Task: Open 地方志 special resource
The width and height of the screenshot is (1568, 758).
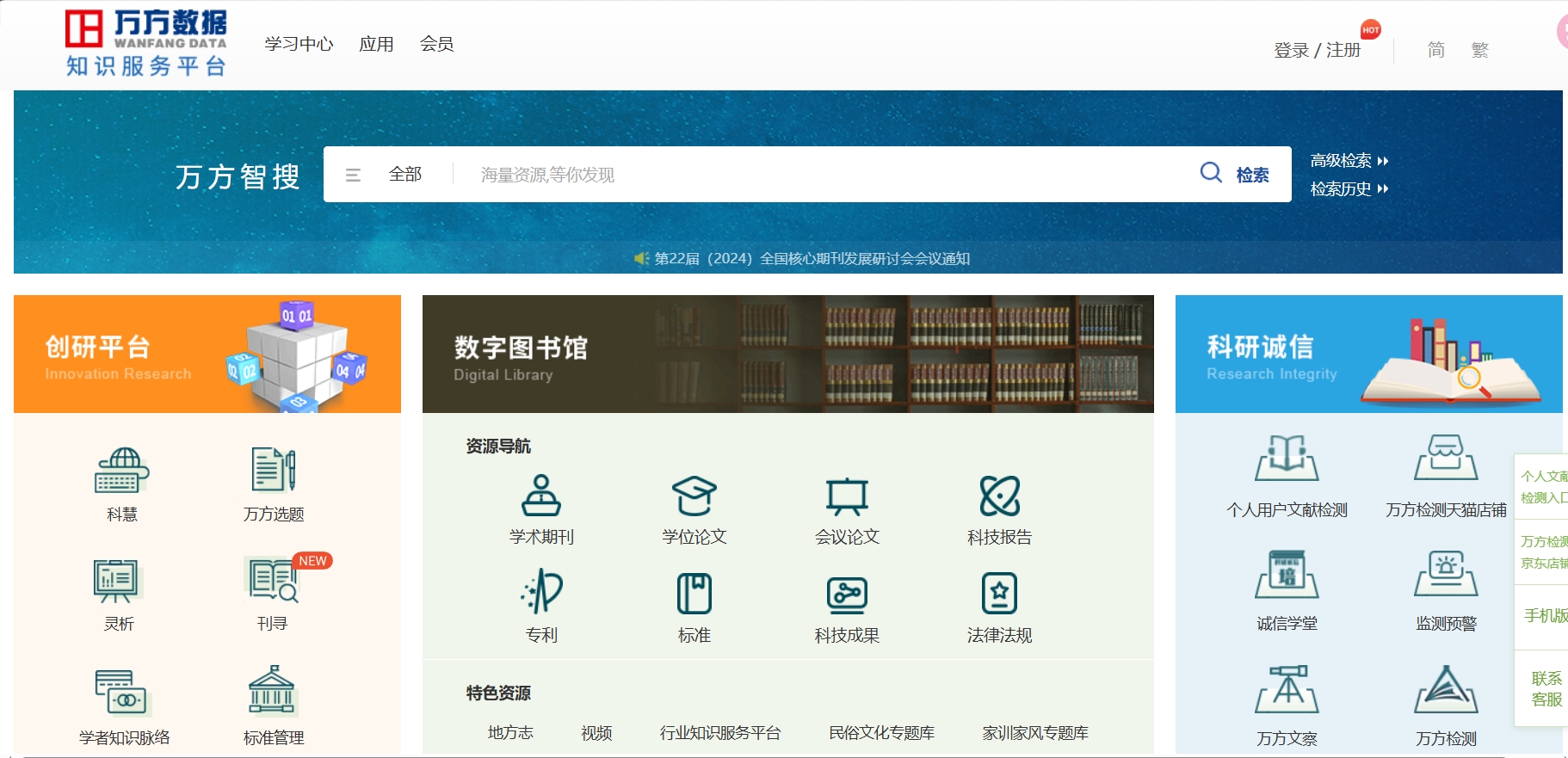Action: [x=510, y=733]
